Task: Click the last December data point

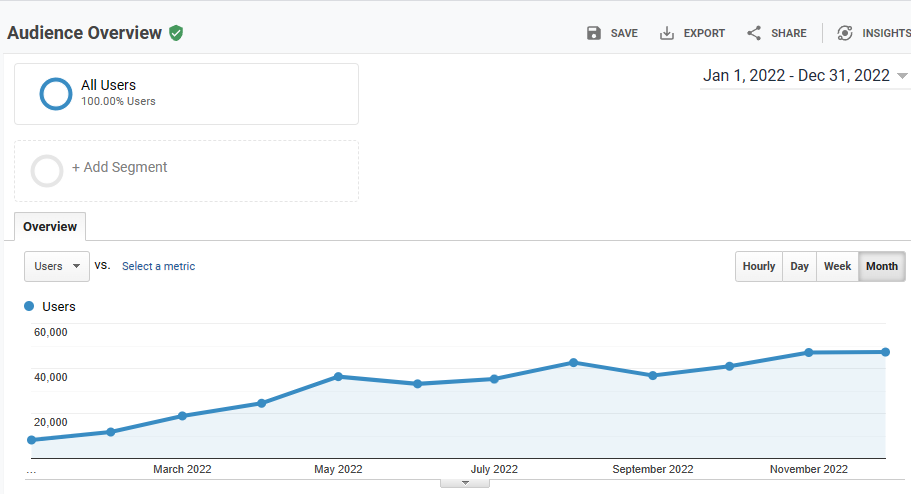Action: click(x=885, y=352)
